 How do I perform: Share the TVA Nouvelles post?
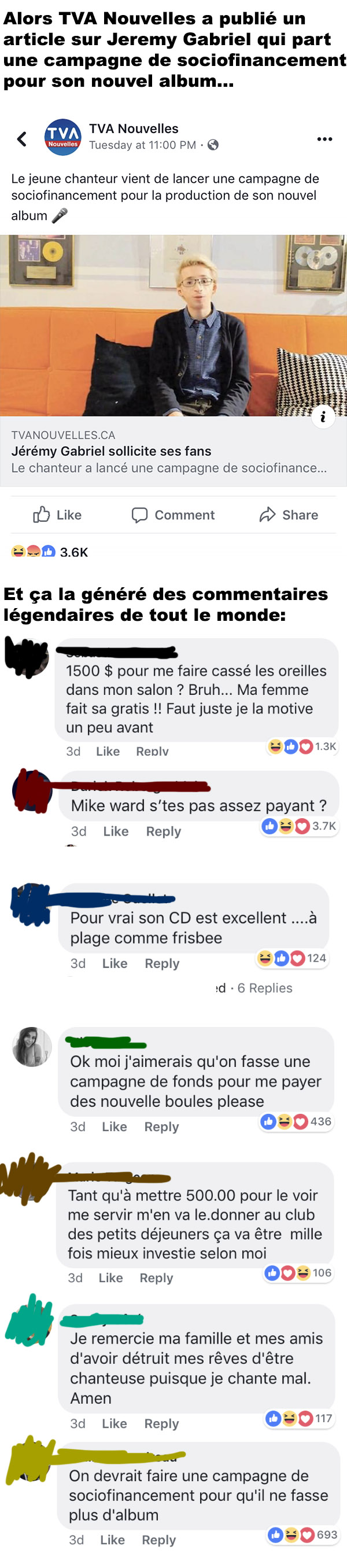[289, 515]
